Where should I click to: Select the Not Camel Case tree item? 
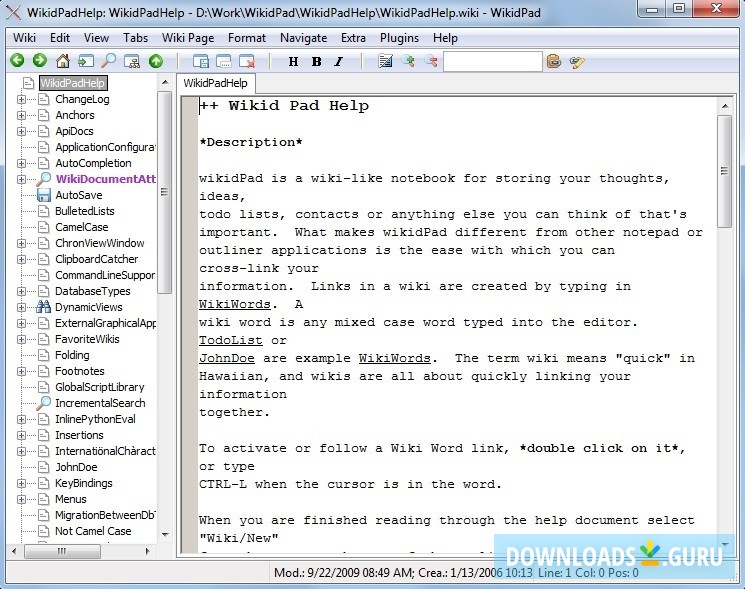click(x=93, y=531)
